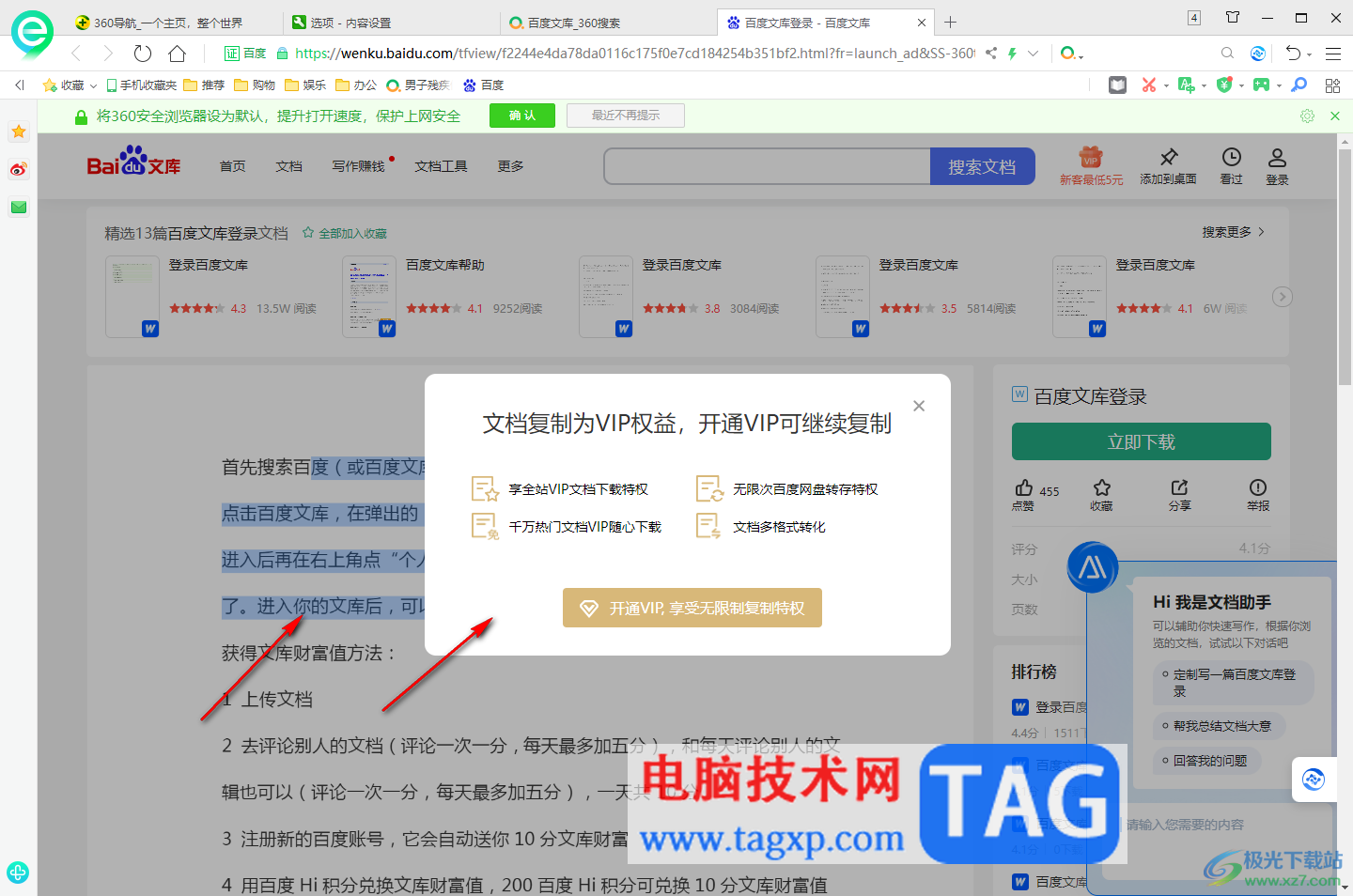
Task: Close the 百度文库登录 tab
Action: [x=922, y=23]
